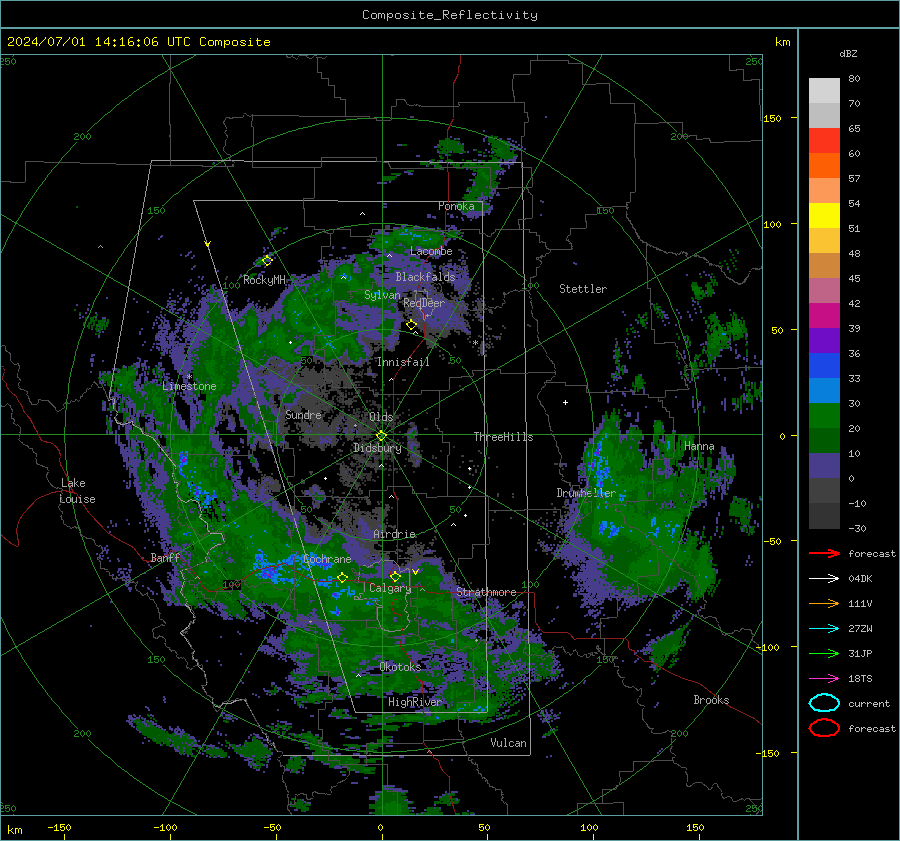The height and width of the screenshot is (841, 900).
Task: Click the red forecast arrow in the legend
Action: point(824,553)
